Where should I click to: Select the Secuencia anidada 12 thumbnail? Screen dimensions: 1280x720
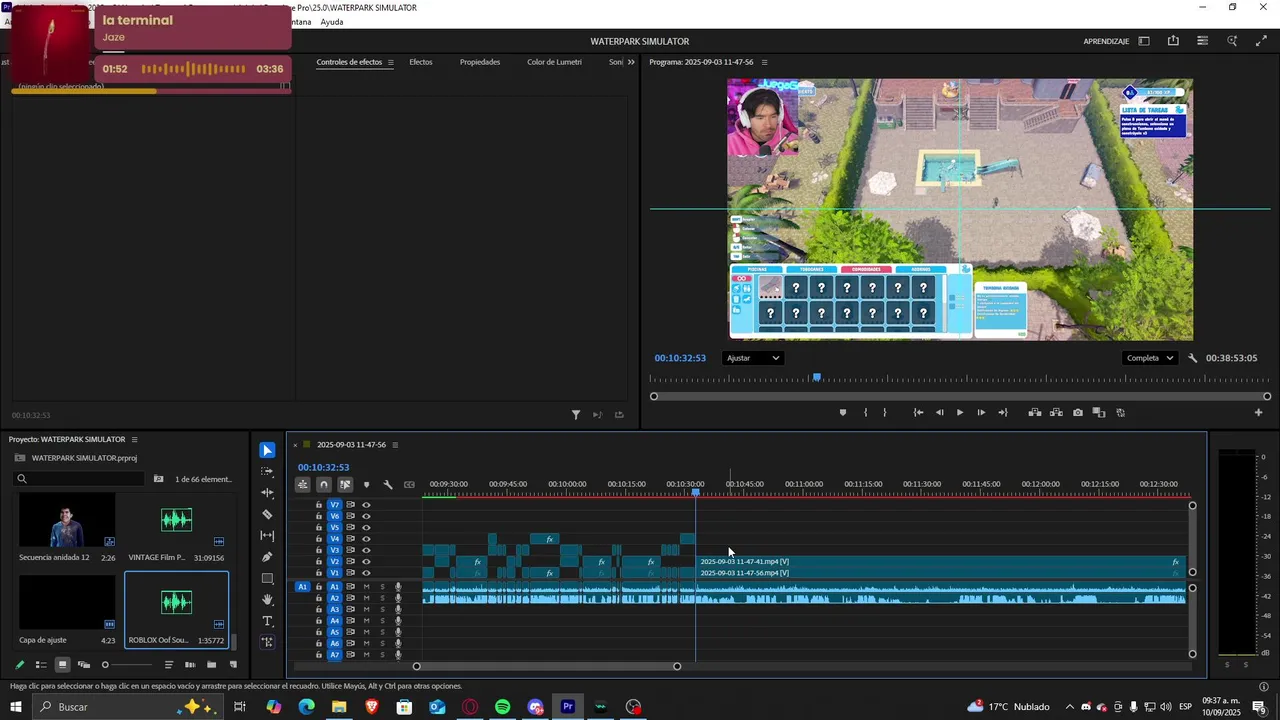click(x=66, y=520)
